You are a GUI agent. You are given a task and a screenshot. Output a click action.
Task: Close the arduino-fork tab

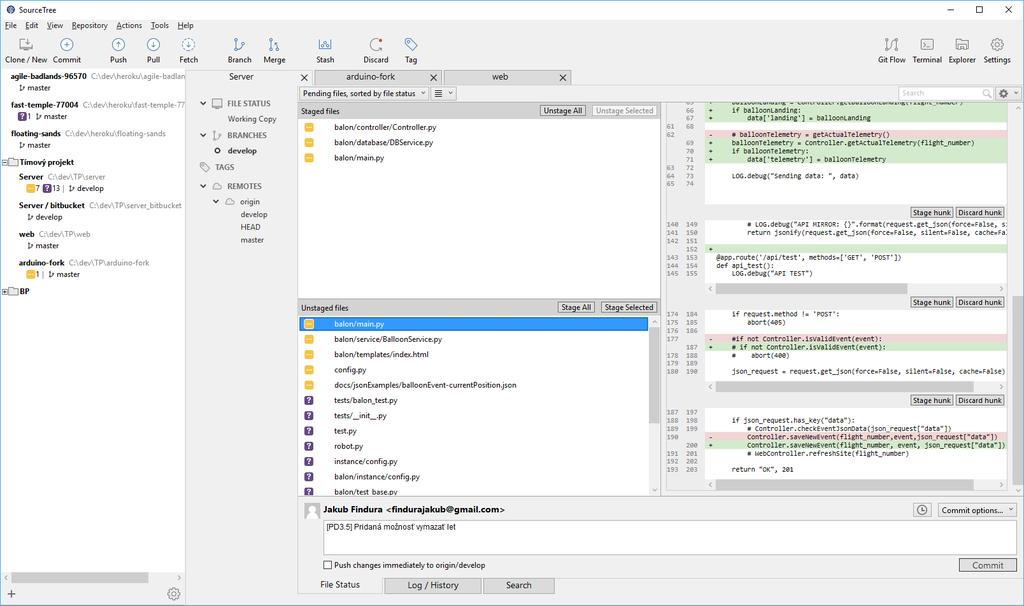[x=433, y=78]
